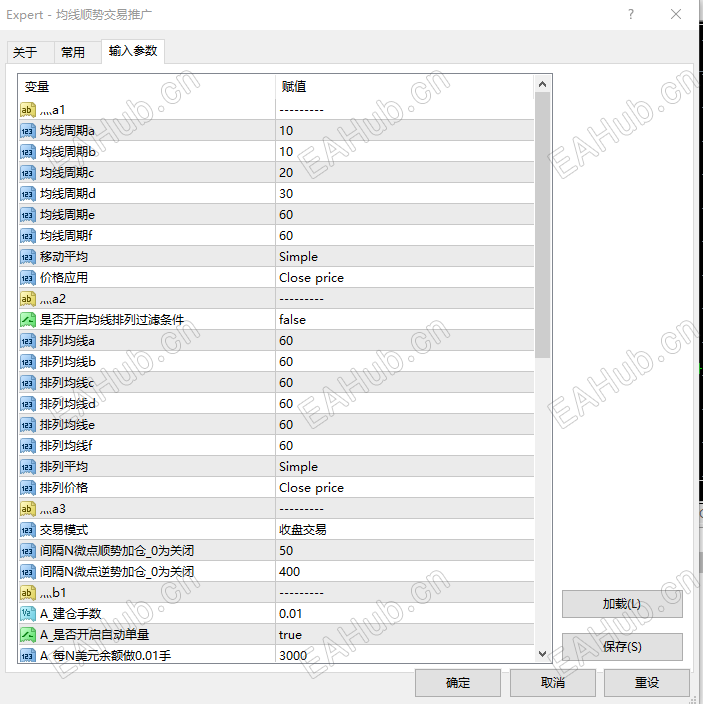Edit the value 3000 of A_每N美元余额

pos(404,656)
